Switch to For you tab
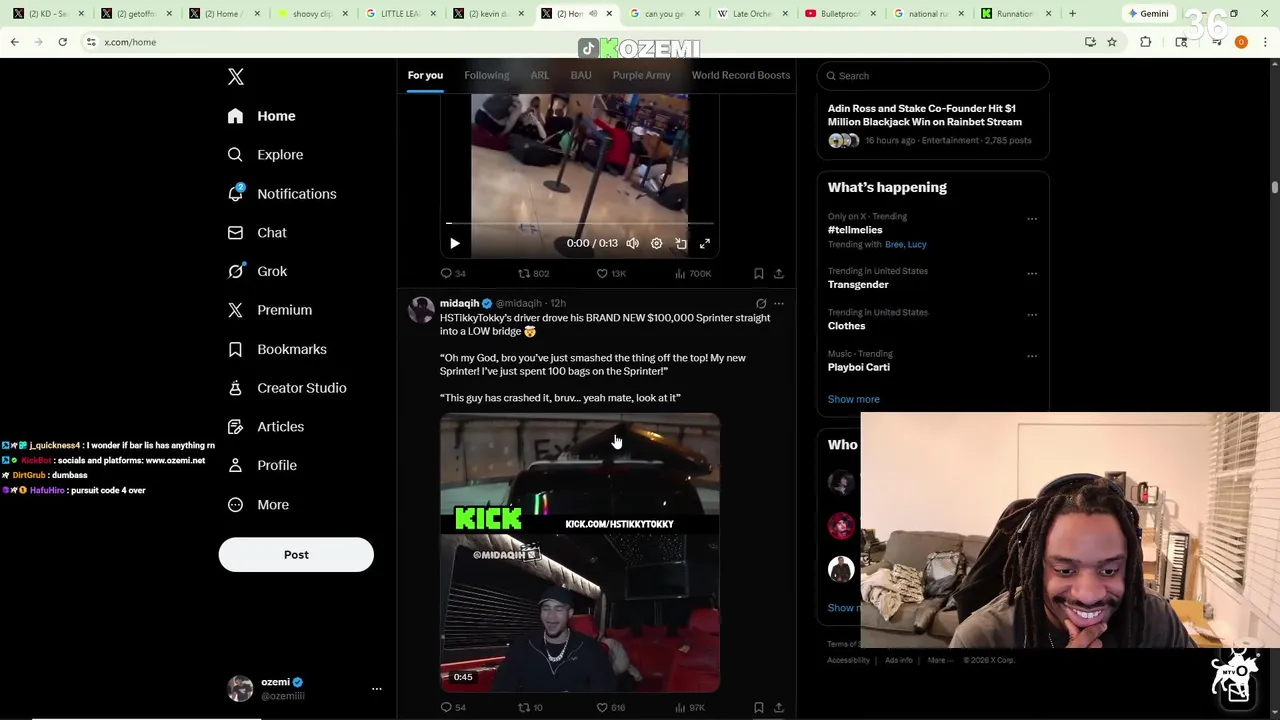Viewport: 1280px width, 720px height. point(425,75)
